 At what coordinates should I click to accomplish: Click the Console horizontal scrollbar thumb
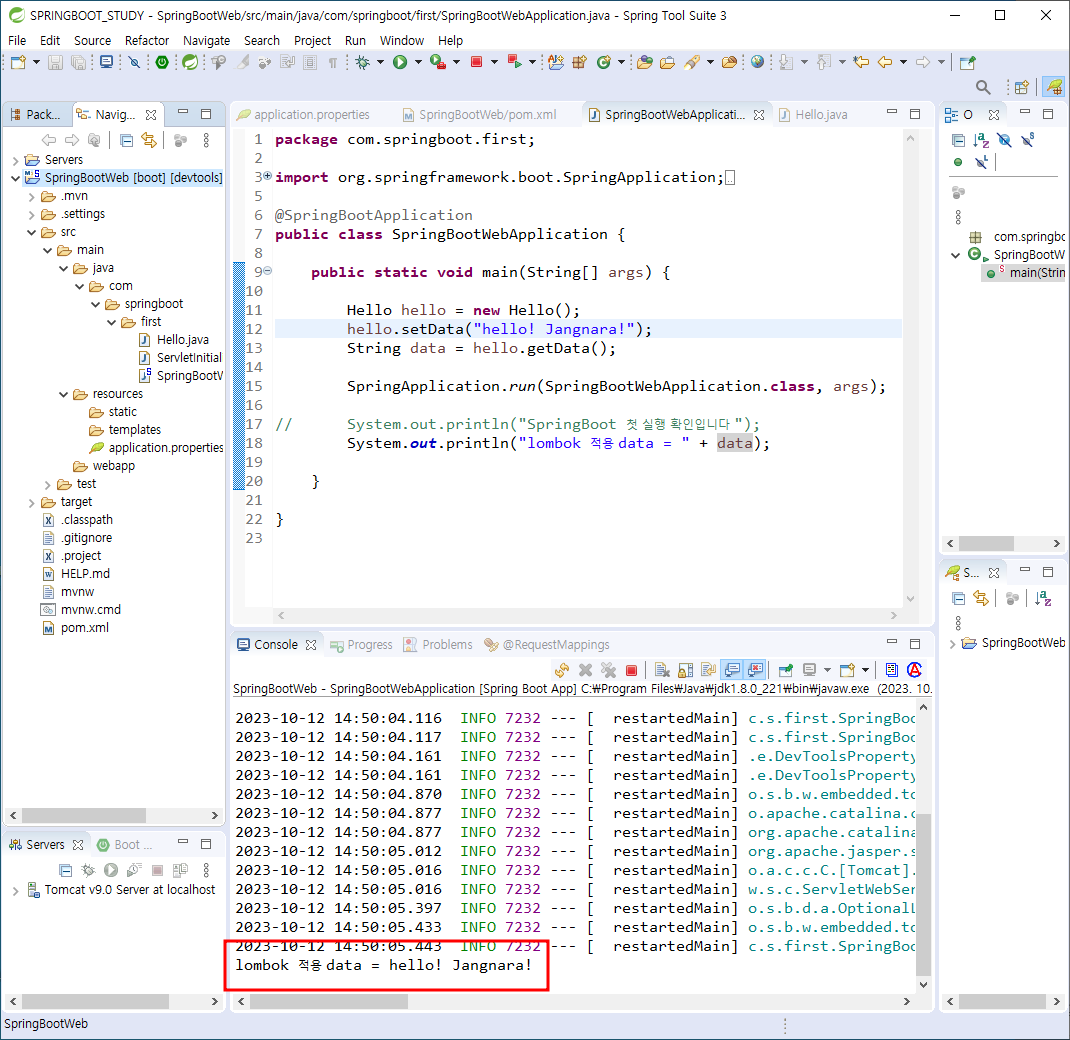[x=329, y=1001]
